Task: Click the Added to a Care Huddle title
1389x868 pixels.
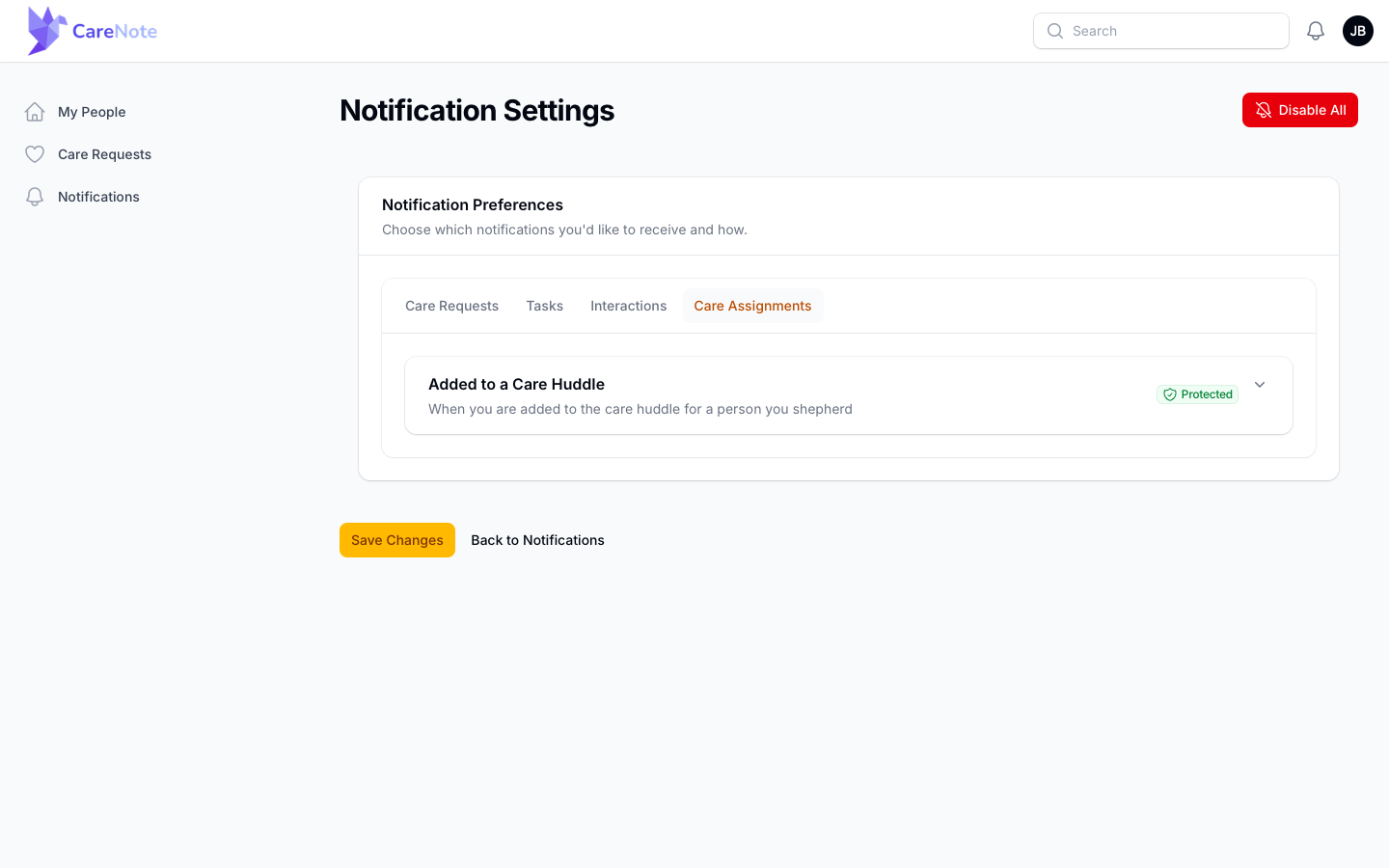Action: click(x=516, y=384)
